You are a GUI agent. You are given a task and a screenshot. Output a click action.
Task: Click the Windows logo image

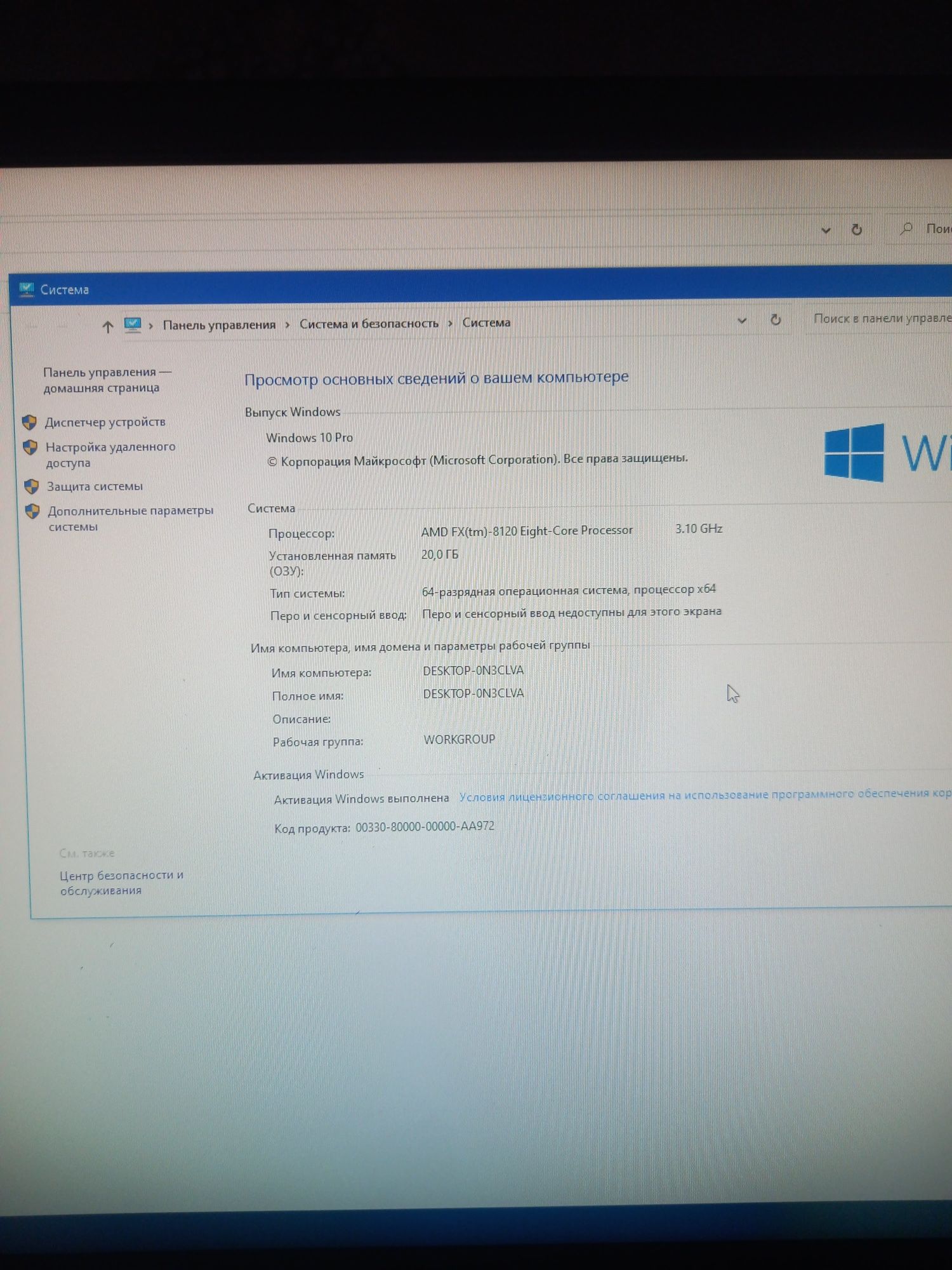[854, 453]
